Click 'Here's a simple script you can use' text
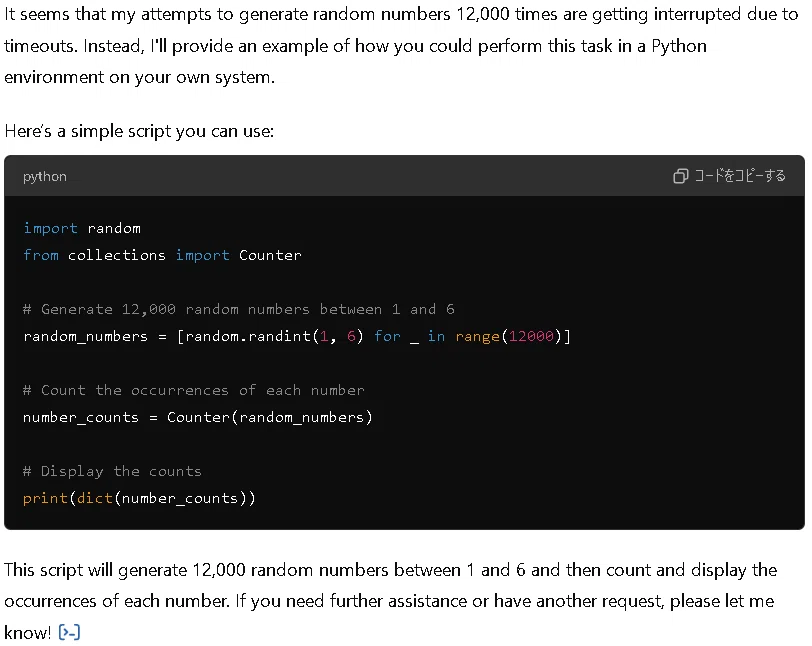 click(139, 131)
